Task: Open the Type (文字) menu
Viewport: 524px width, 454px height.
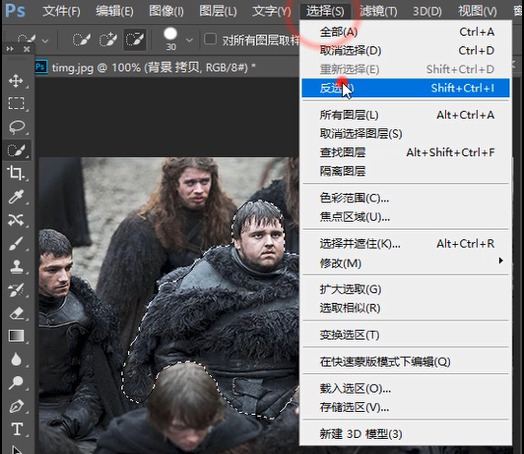Action: [271, 12]
